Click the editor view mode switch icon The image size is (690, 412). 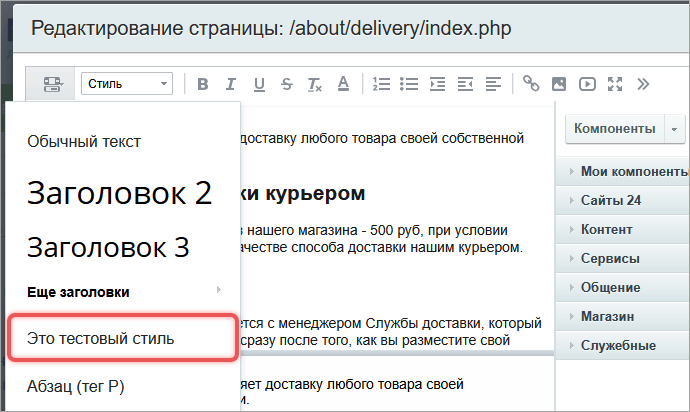52,84
